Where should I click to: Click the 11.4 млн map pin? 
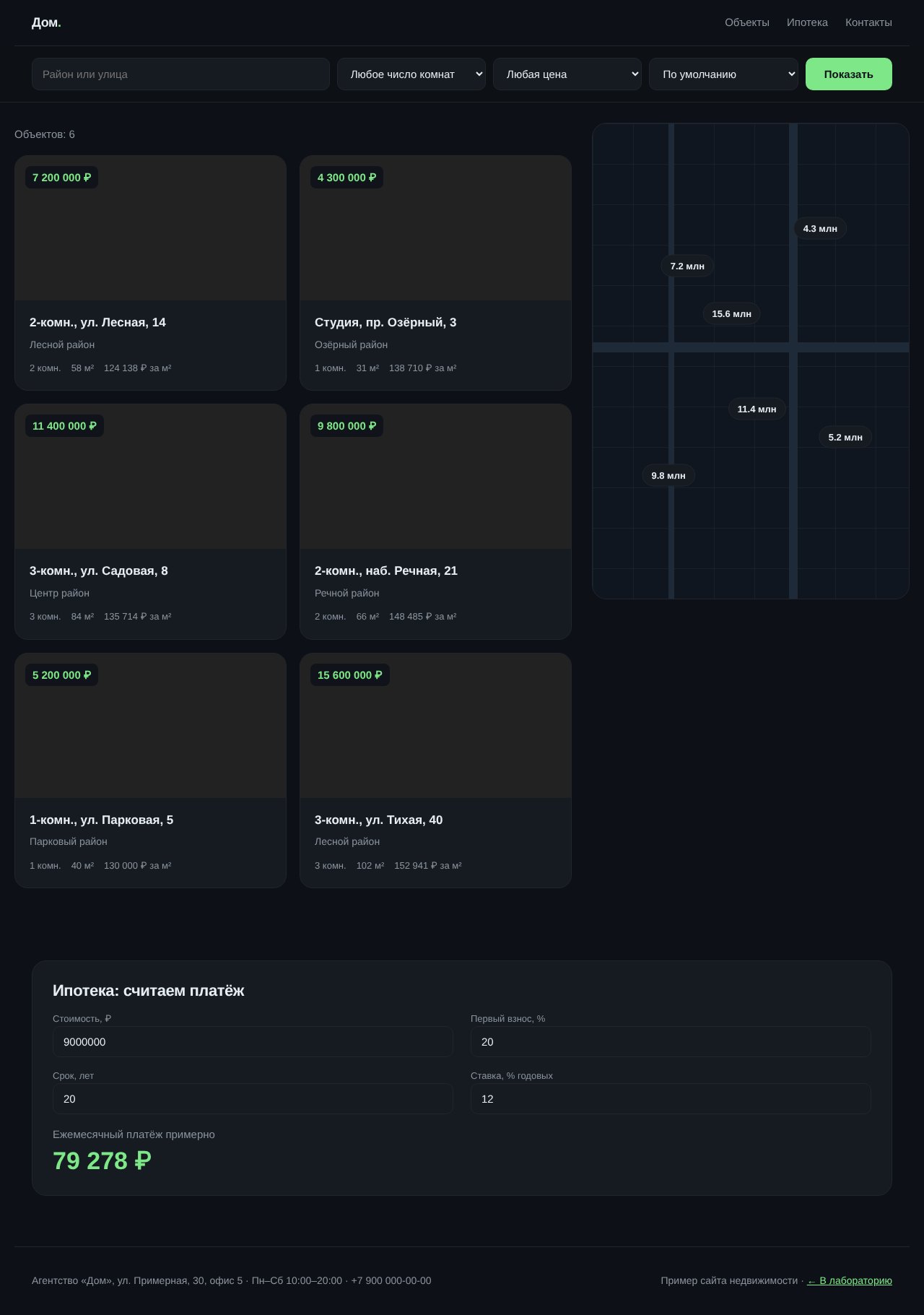(757, 409)
